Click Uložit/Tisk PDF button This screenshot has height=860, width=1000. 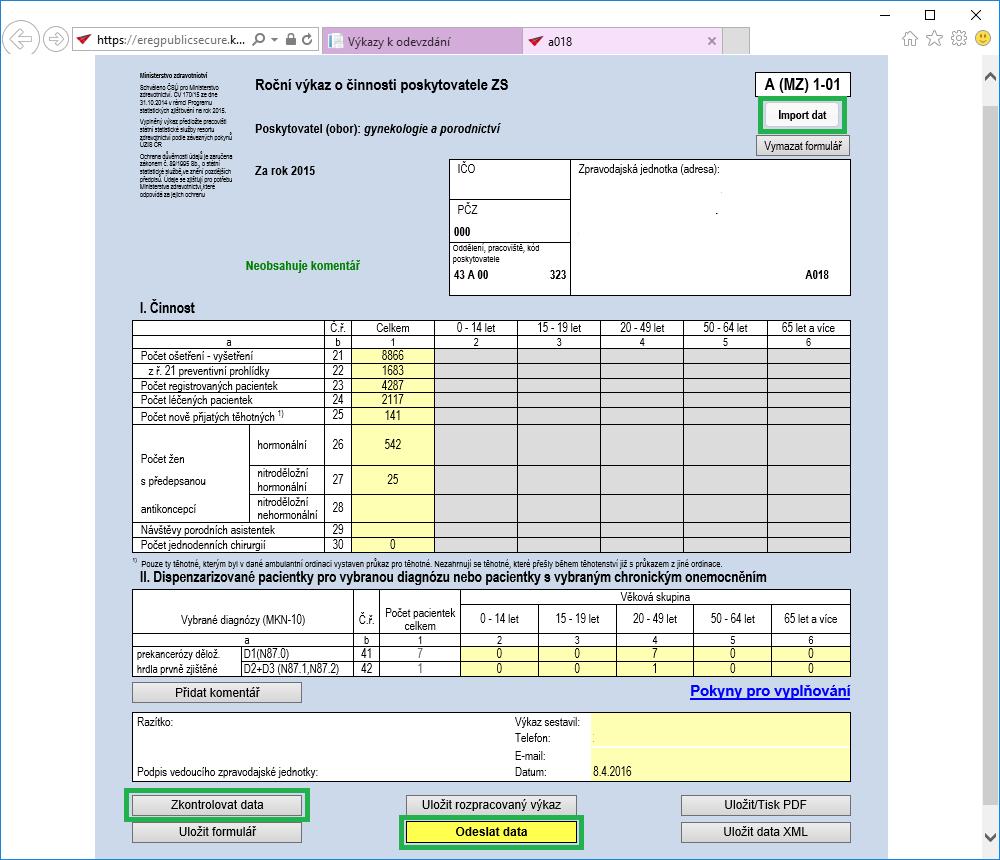click(765, 805)
